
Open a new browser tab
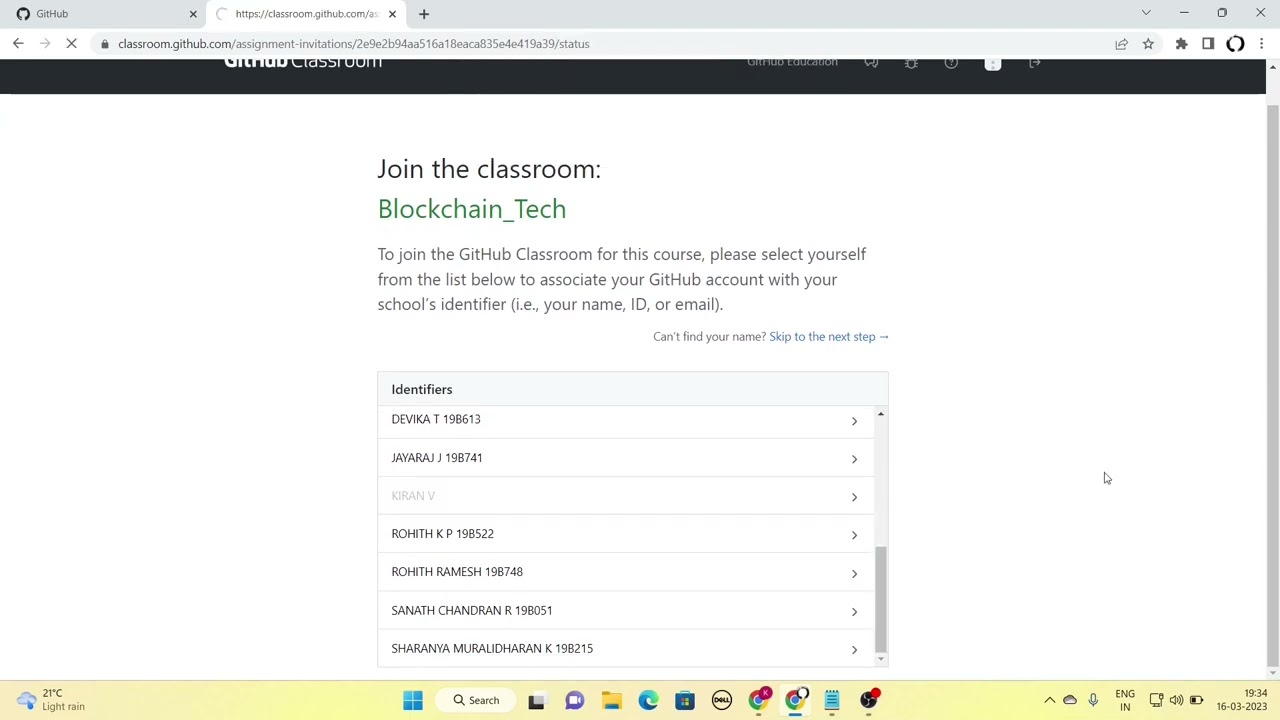click(424, 14)
